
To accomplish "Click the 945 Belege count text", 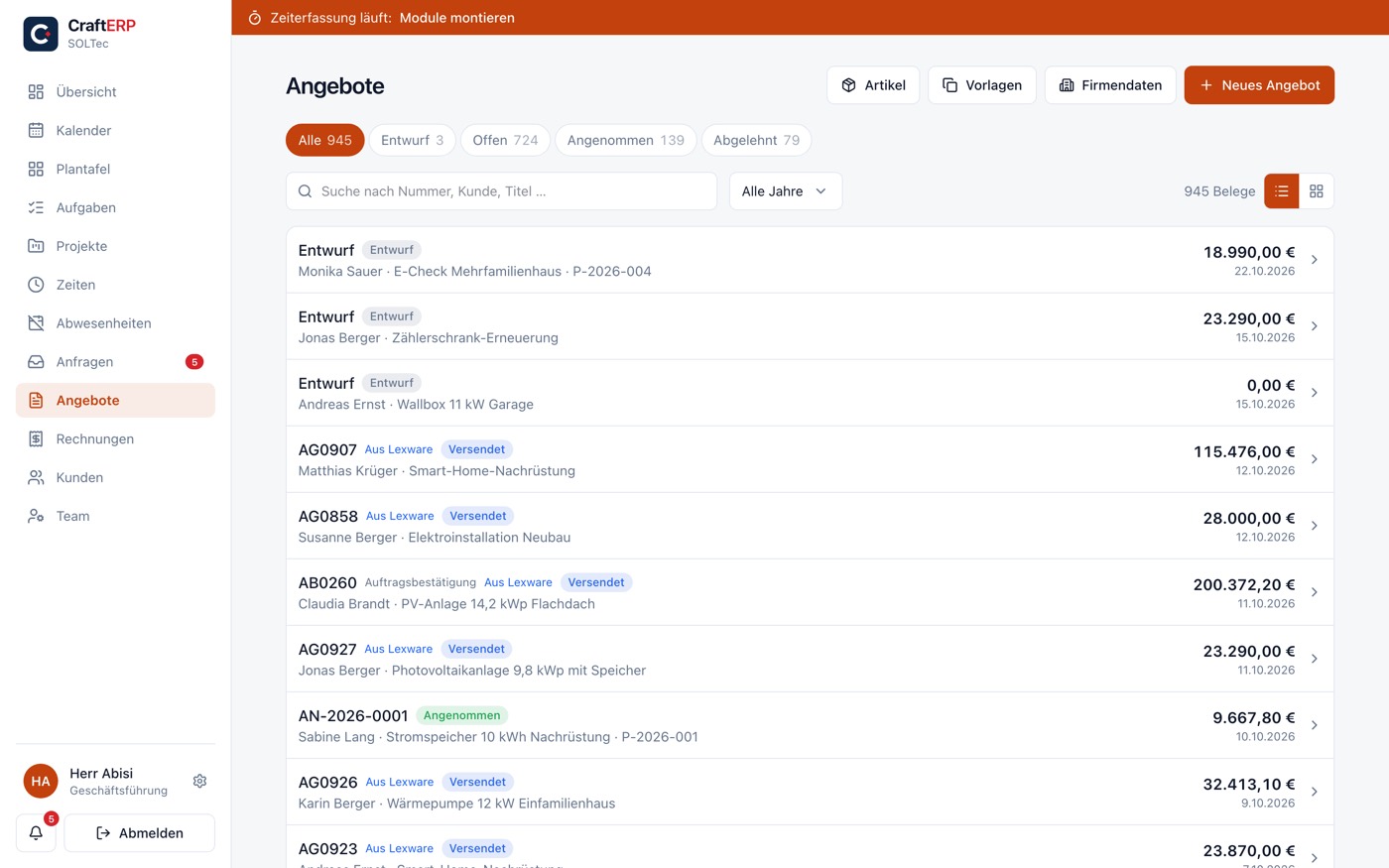I will pyautogui.click(x=1219, y=191).
